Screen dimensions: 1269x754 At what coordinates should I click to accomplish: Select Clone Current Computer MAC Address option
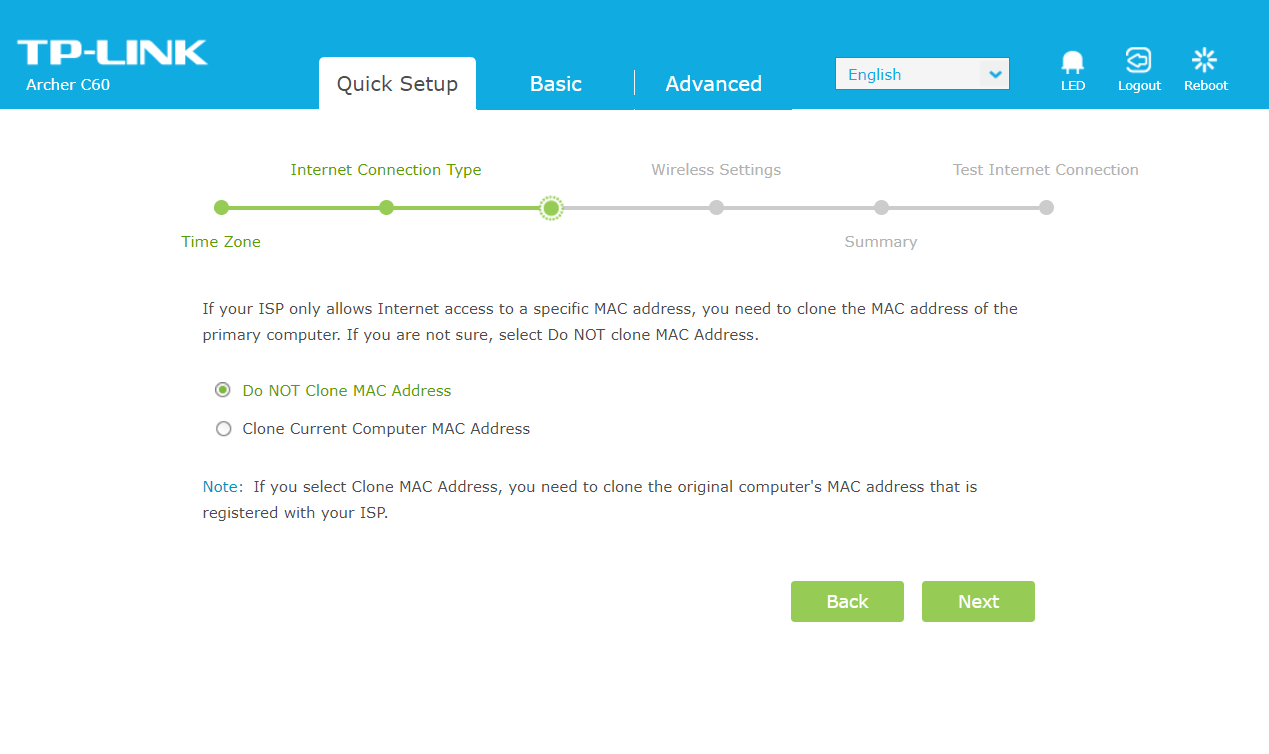tap(223, 429)
